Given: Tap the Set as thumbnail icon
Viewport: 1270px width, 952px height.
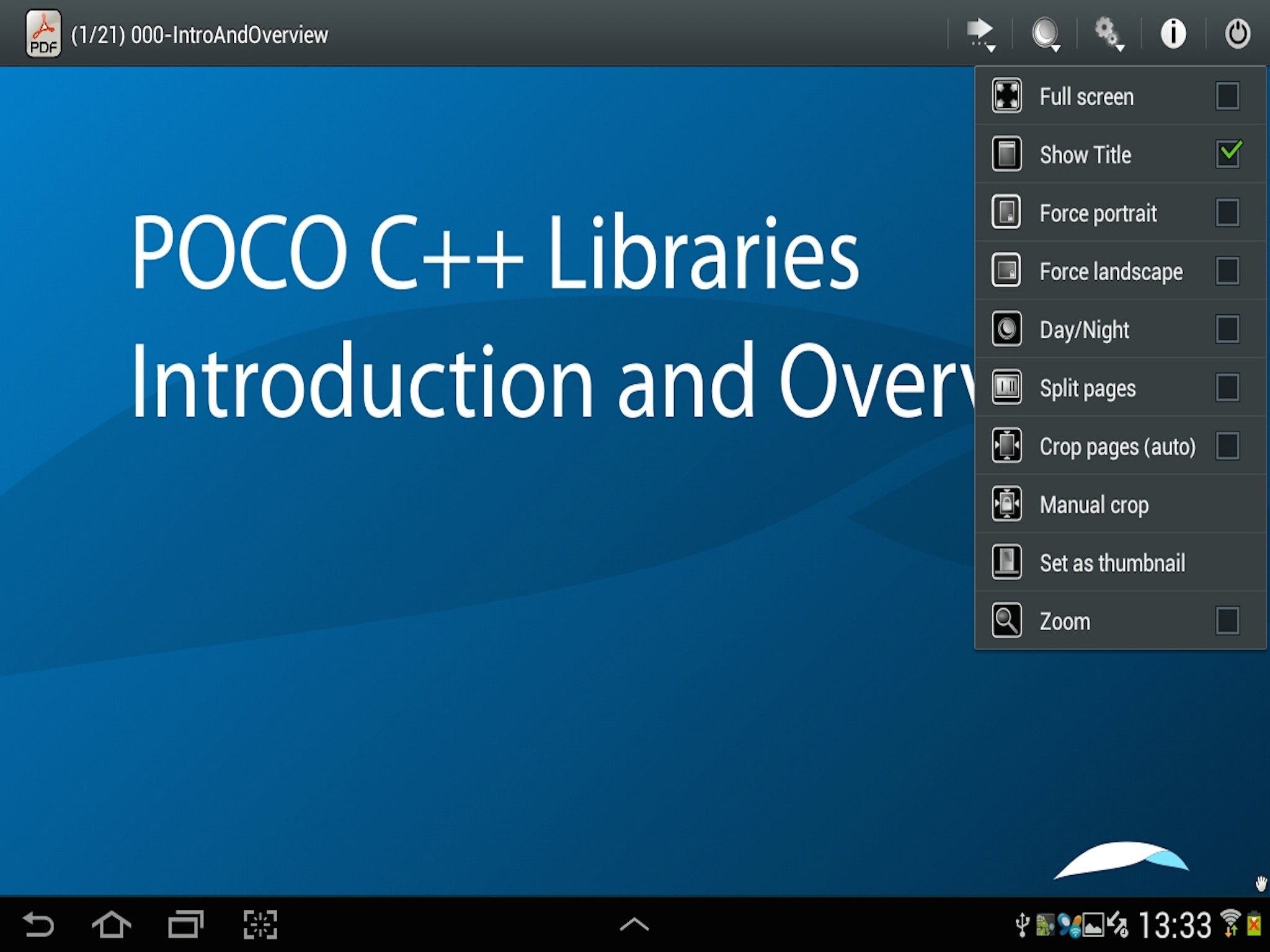Looking at the screenshot, I should pyautogui.click(x=1006, y=562).
